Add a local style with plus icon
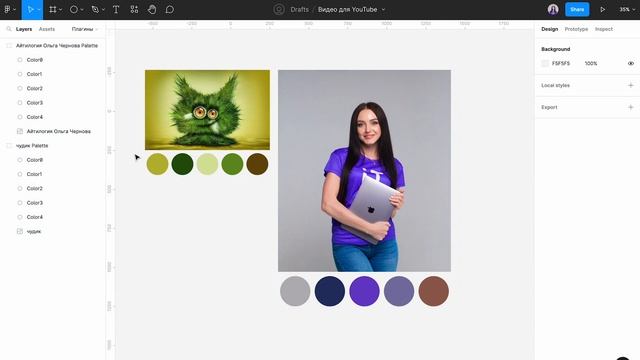 (x=631, y=85)
